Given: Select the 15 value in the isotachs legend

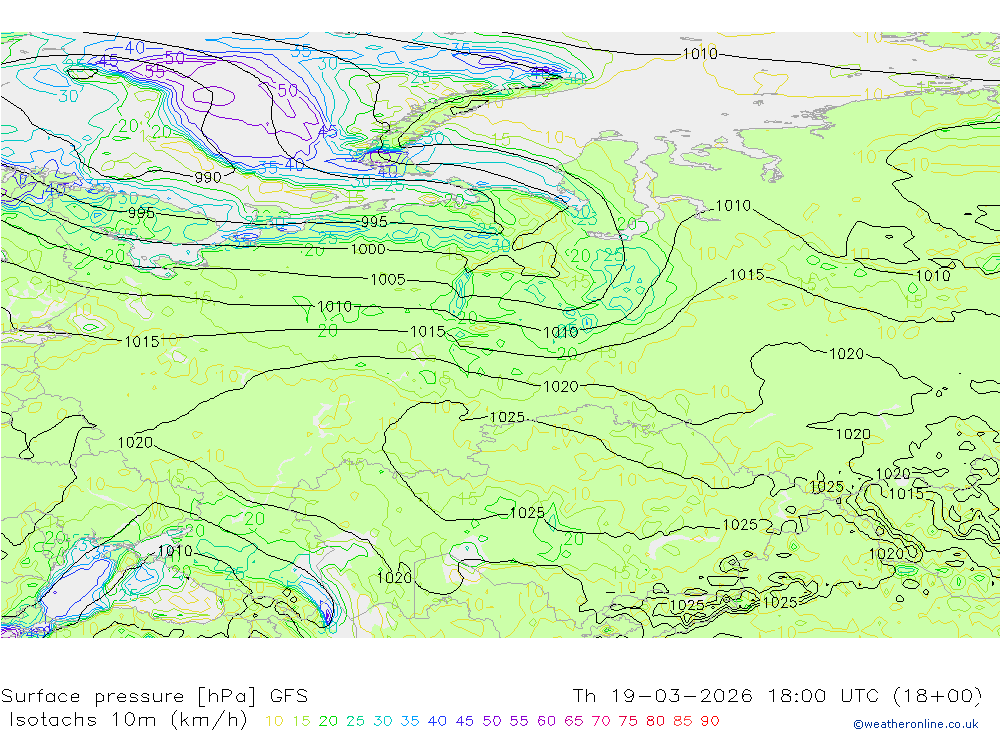Looking at the screenshot, I should [302, 721].
